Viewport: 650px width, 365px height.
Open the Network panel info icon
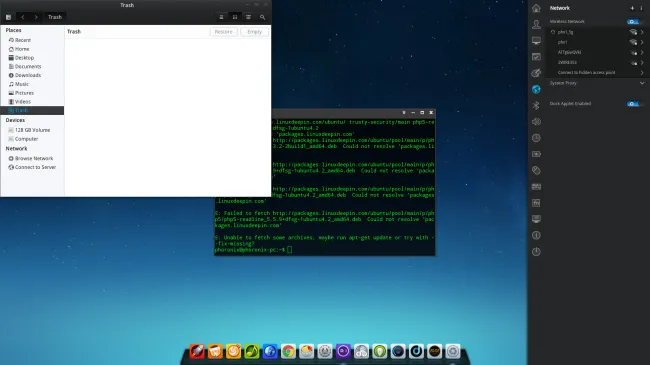pos(641,8)
